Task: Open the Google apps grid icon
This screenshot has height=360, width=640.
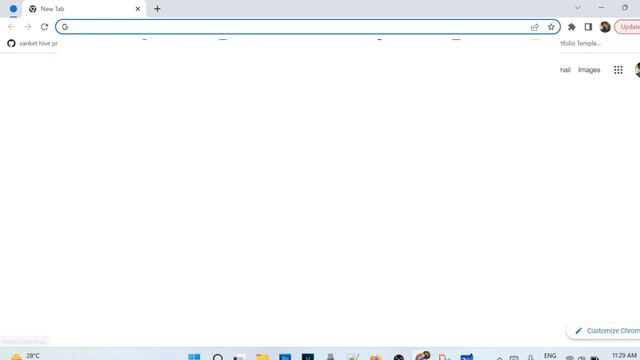Action: [618, 70]
